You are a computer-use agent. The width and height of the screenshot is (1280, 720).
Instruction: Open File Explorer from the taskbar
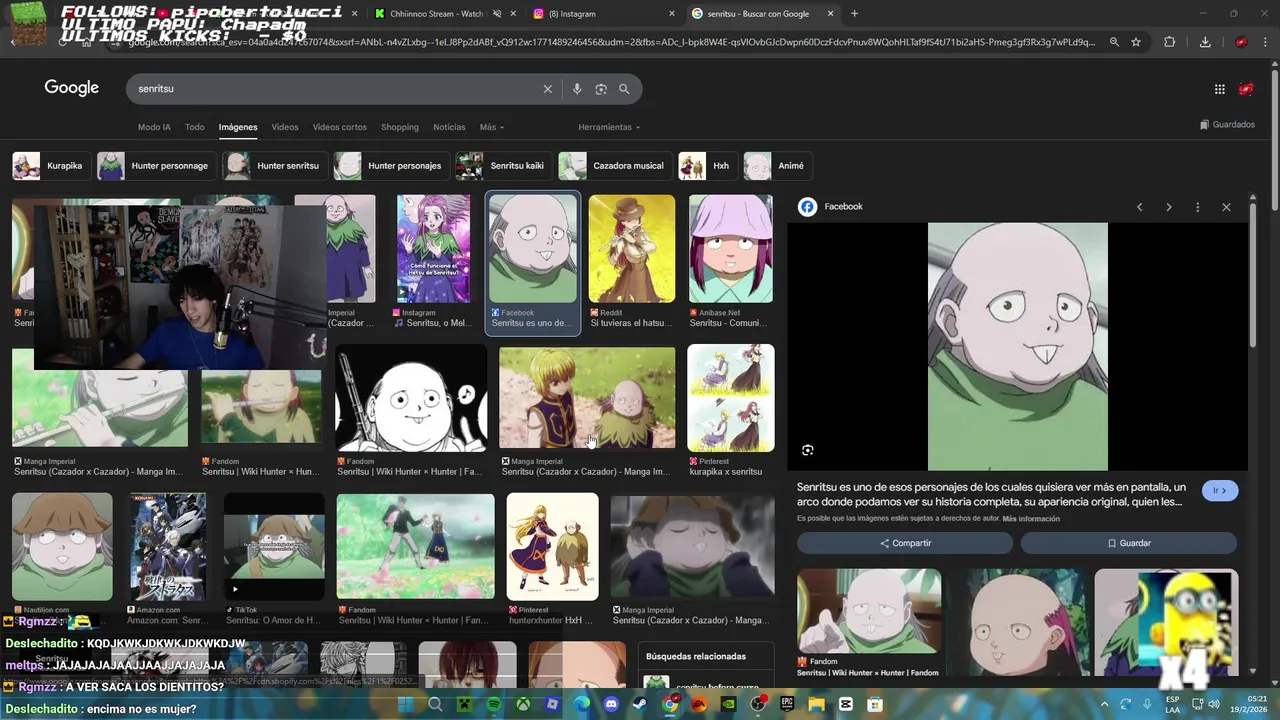(817, 704)
